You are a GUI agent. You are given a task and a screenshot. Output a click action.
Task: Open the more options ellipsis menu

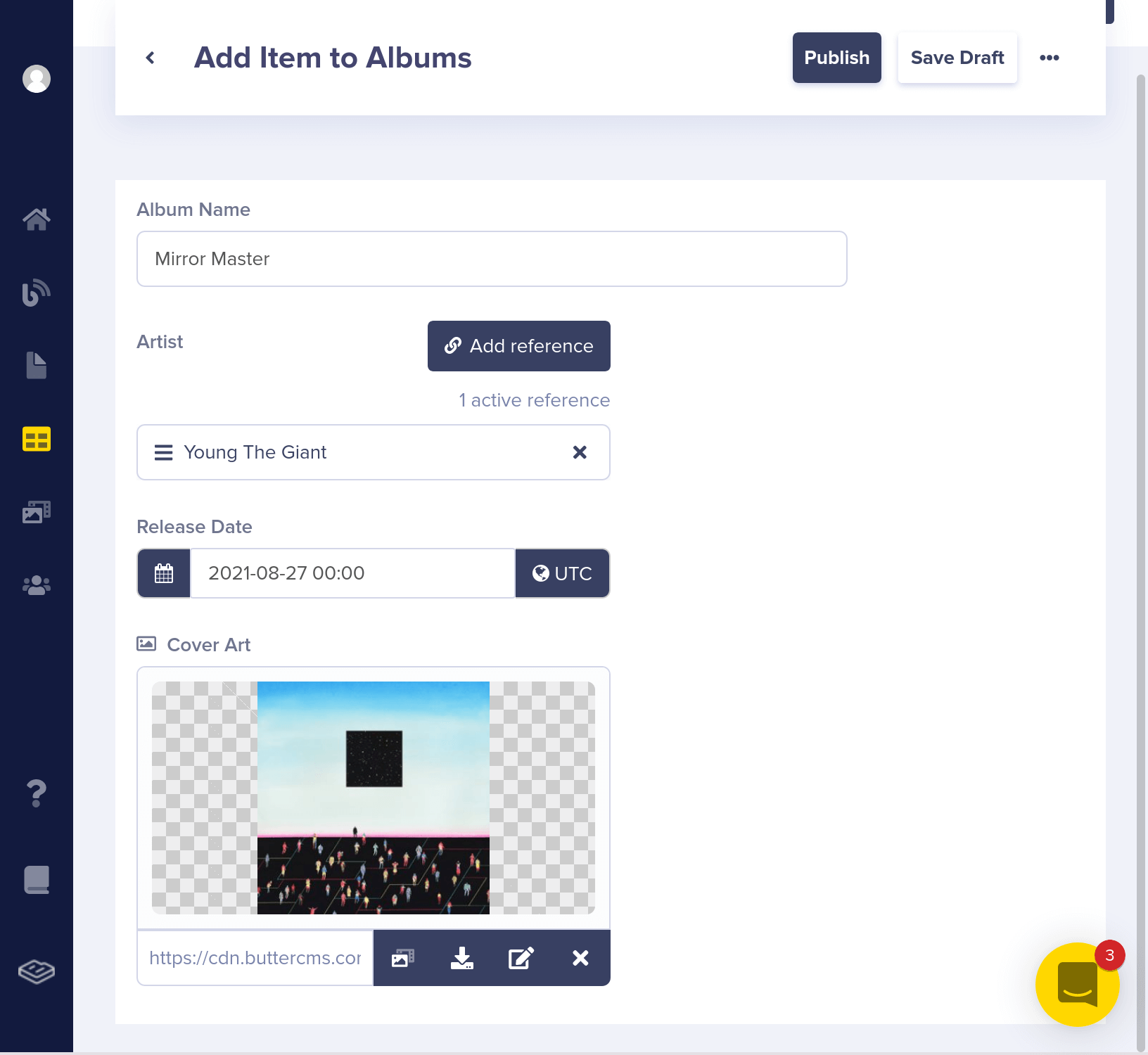coord(1050,58)
